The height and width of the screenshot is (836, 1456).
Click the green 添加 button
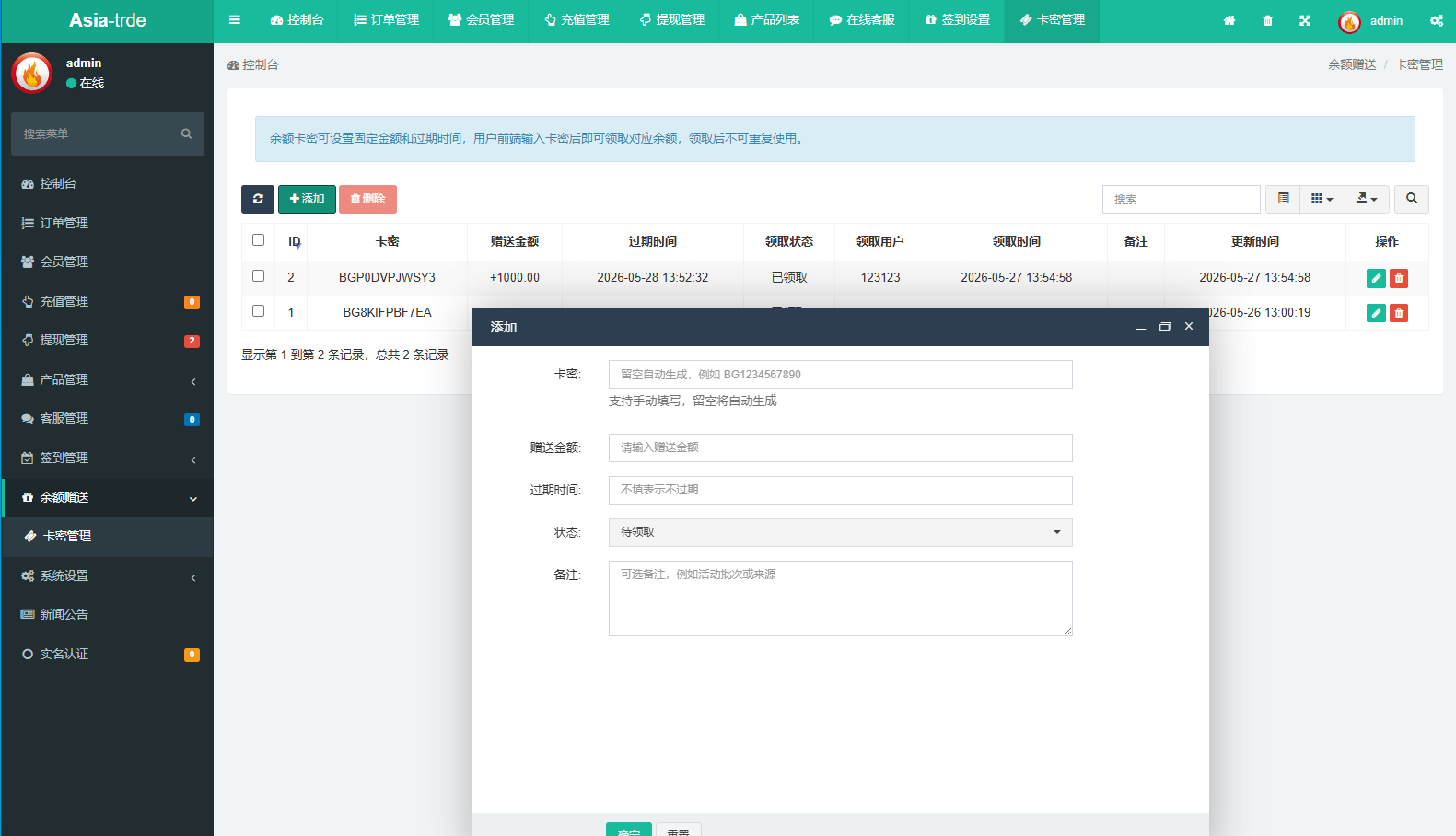(307, 199)
